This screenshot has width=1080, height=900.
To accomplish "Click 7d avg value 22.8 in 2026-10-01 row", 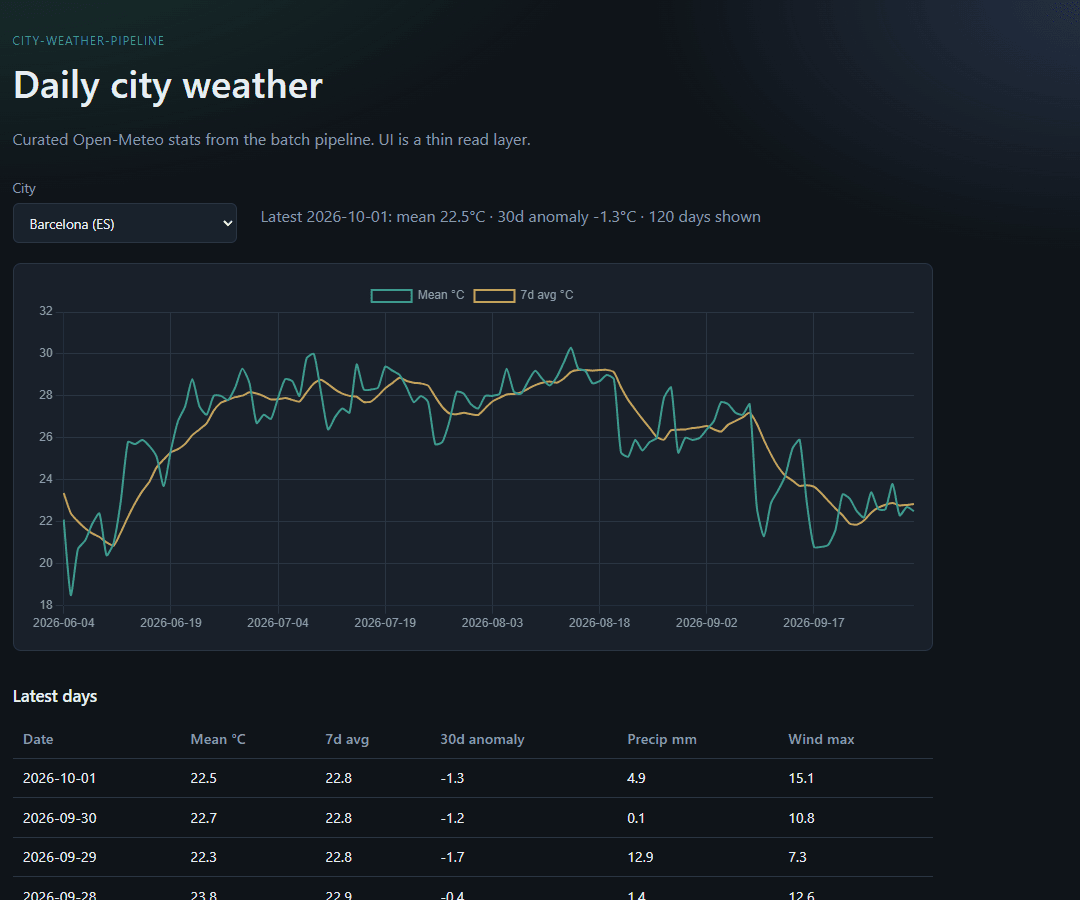I will (338, 778).
